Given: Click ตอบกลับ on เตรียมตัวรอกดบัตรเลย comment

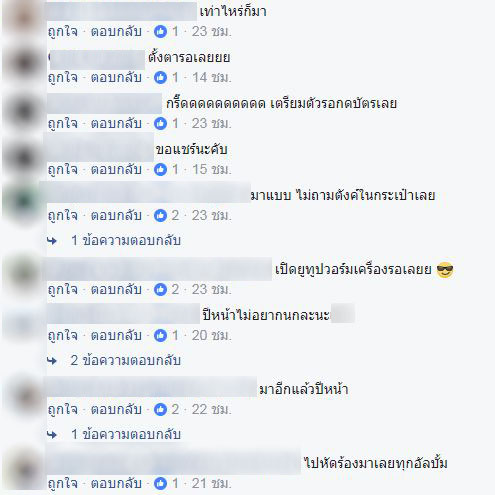Looking at the screenshot, I should click(x=116, y=124).
